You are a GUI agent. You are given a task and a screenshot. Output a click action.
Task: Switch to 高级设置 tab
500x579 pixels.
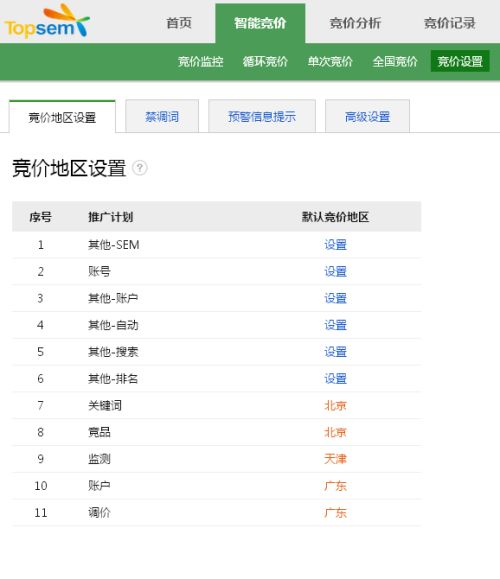(x=367, y=116)
